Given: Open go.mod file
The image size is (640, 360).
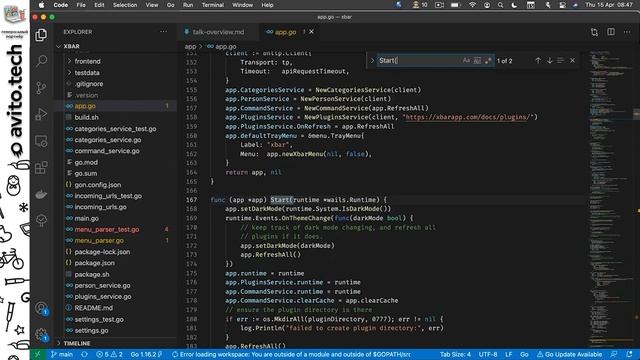Looking at the screenshot, I should [86, 162].
